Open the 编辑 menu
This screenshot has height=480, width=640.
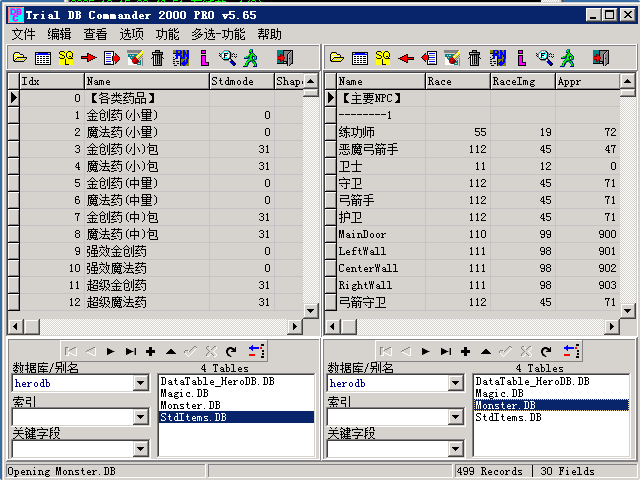[59, 34]
